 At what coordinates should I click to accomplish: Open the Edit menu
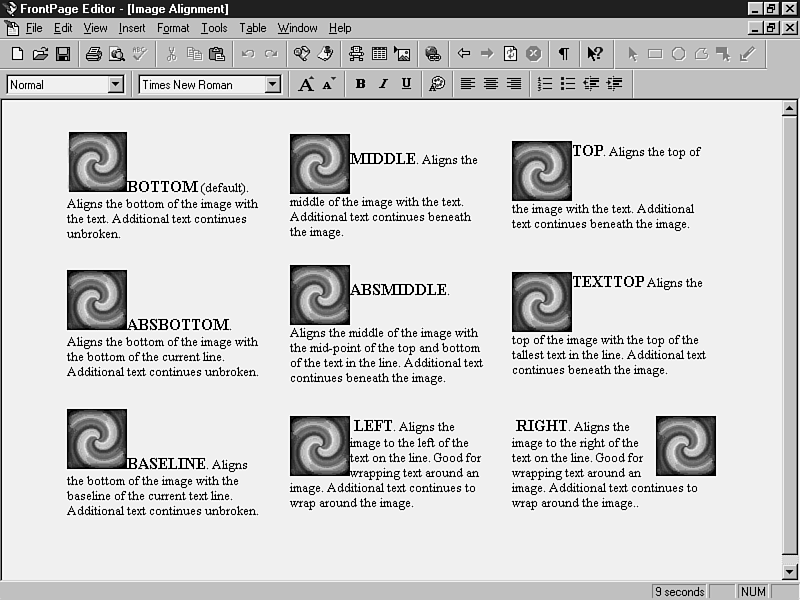tap(63, 28)
